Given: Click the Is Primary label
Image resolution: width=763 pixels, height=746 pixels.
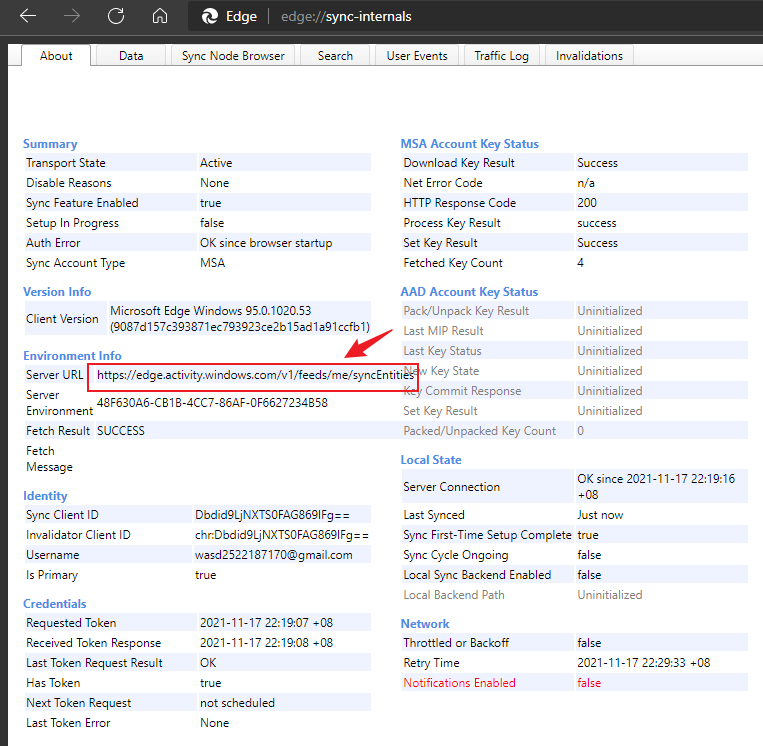Looking at the screenshot, I should (52, 575).
